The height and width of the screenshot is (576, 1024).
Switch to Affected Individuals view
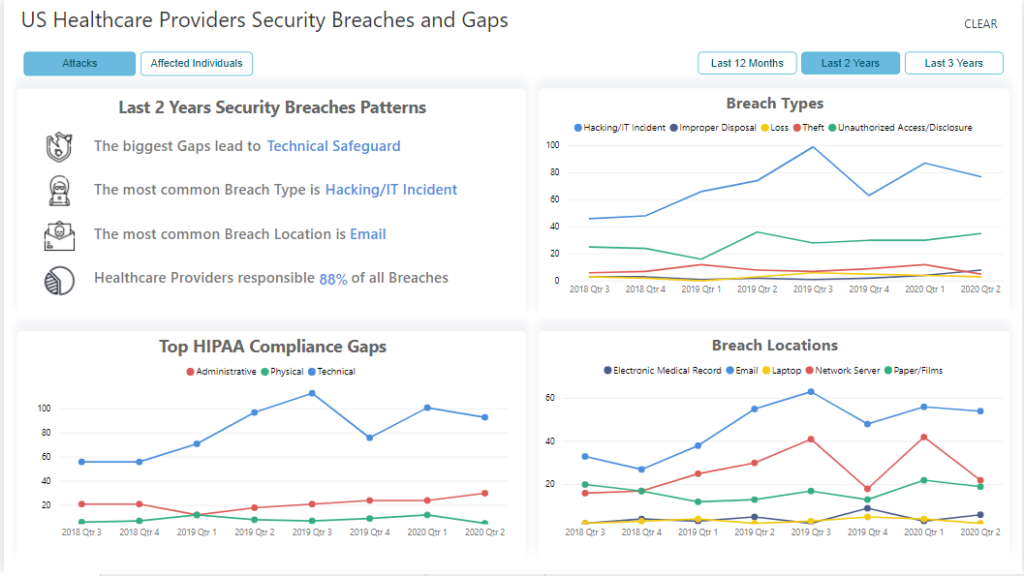pos(196,64)
